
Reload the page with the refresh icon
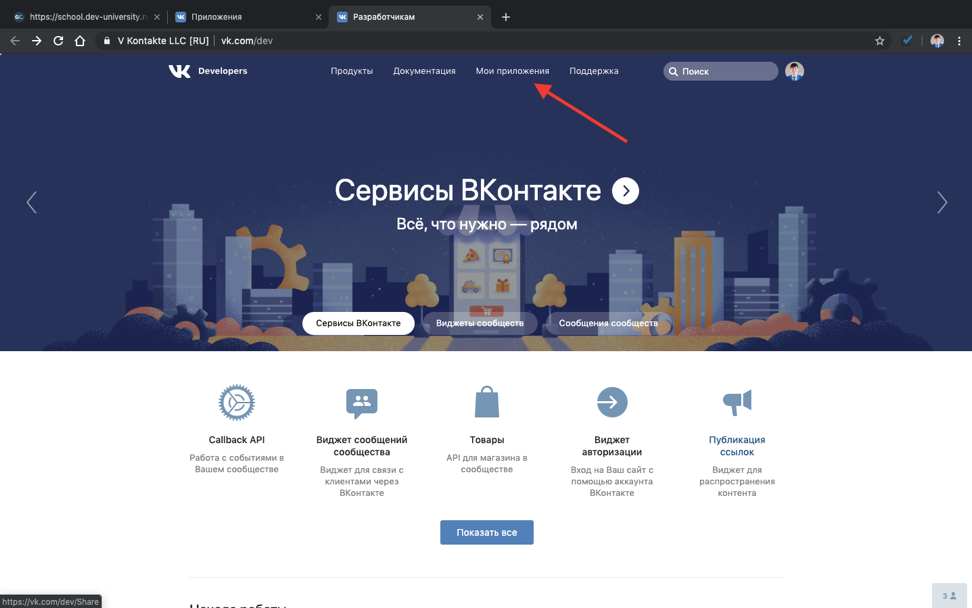tap(58, 41)
